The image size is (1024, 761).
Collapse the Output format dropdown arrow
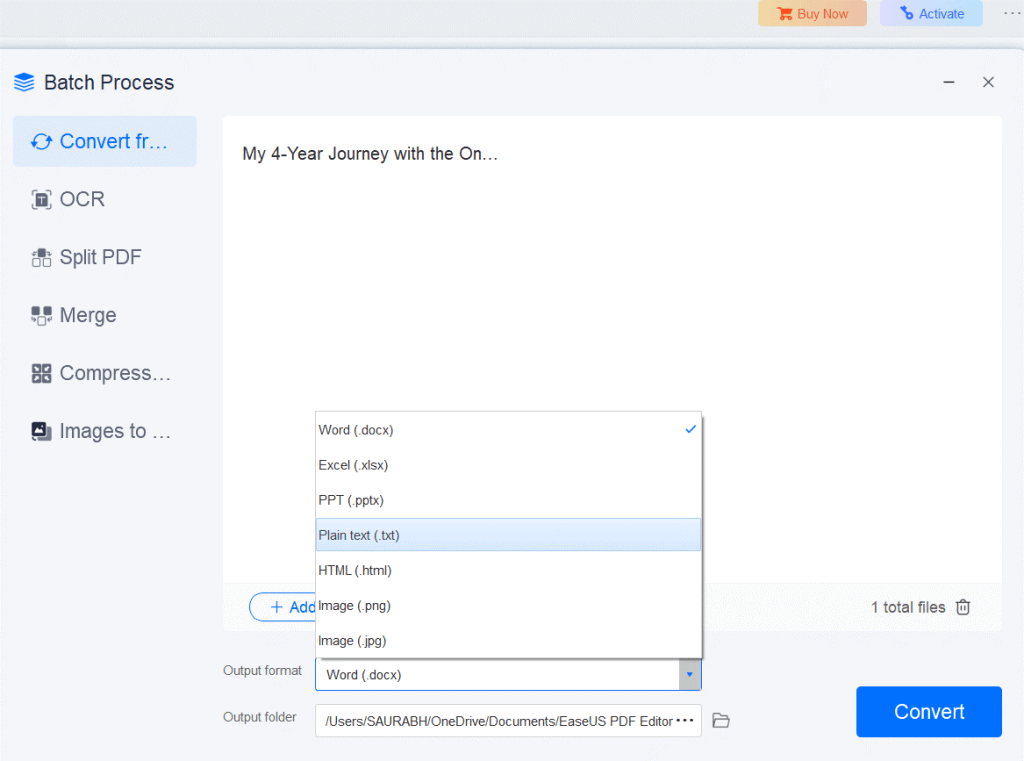click(x=690, y=675)
